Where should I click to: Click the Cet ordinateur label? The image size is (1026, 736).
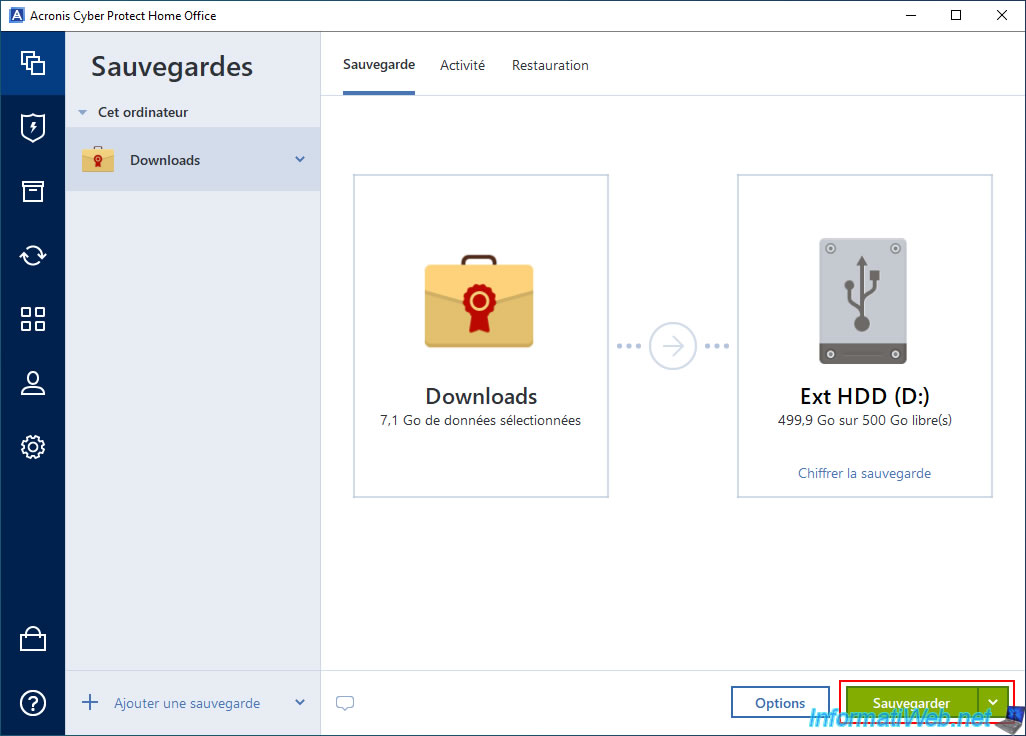(x=143, y=113)
